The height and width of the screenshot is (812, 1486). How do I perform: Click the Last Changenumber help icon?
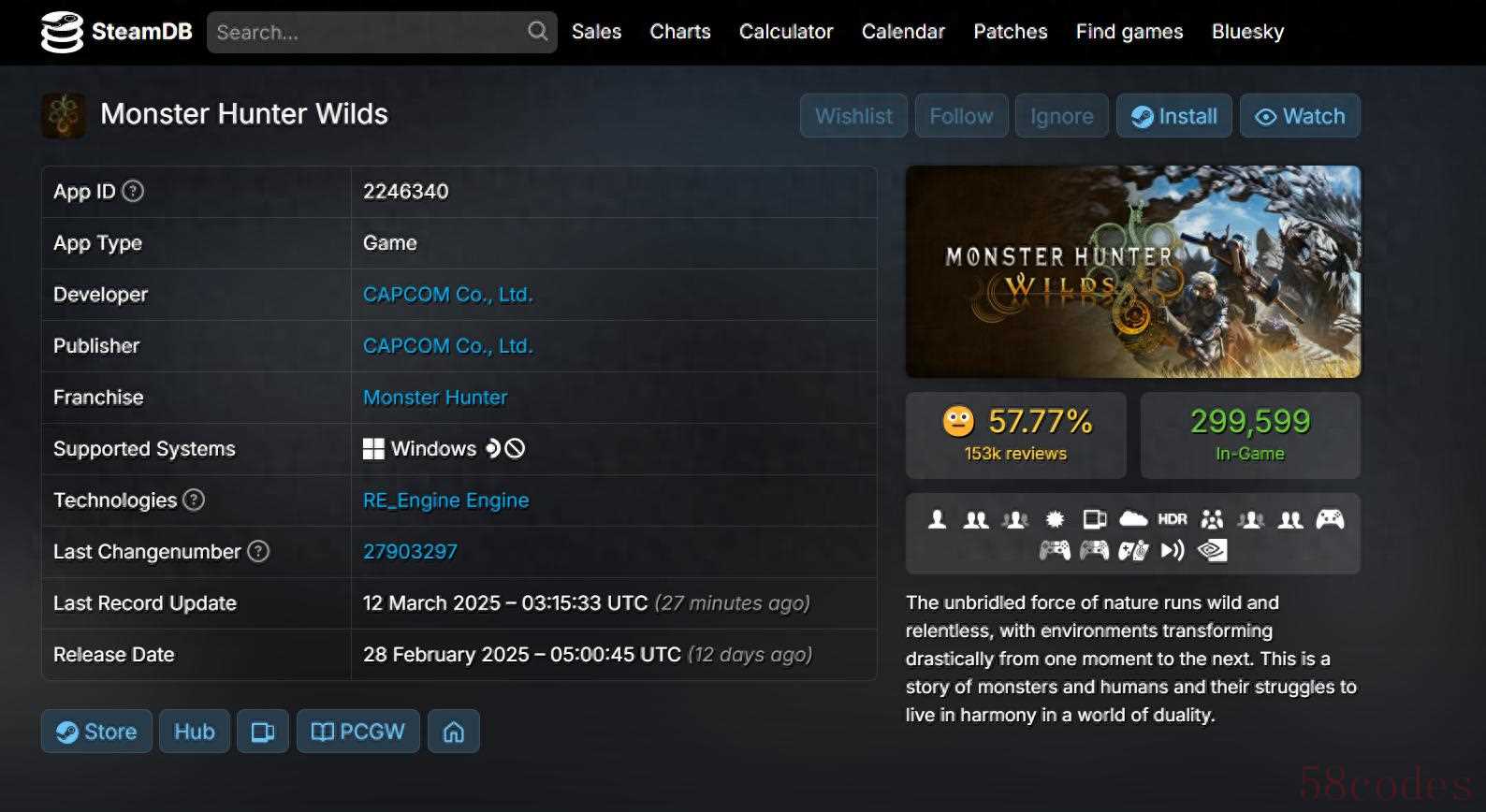tap(258, 552)
